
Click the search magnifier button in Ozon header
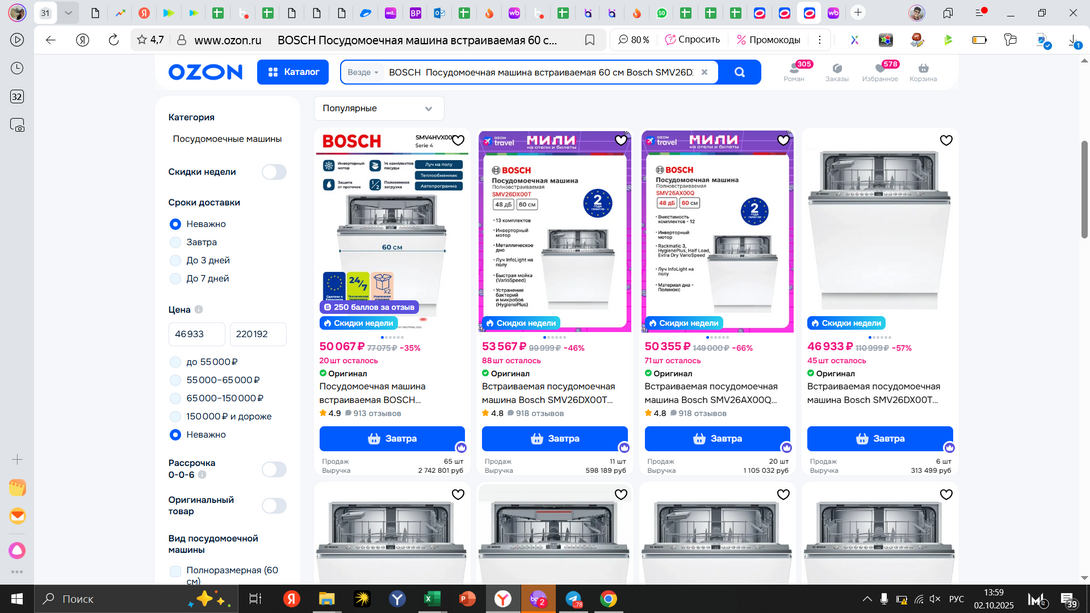(740, 72)
